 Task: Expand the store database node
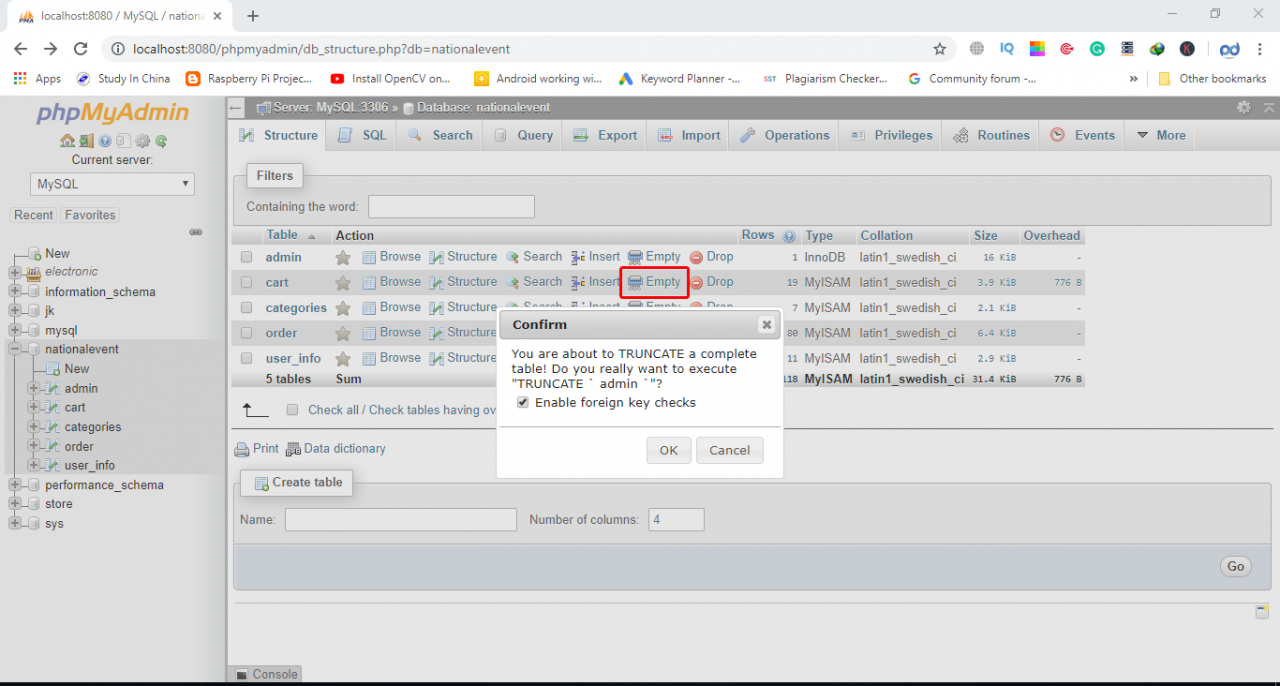[15, 504]
